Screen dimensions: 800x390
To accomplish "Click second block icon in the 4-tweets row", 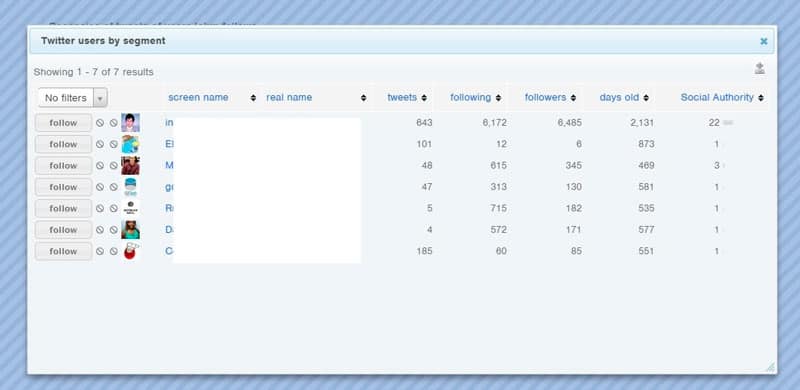I will pos(113,230).
